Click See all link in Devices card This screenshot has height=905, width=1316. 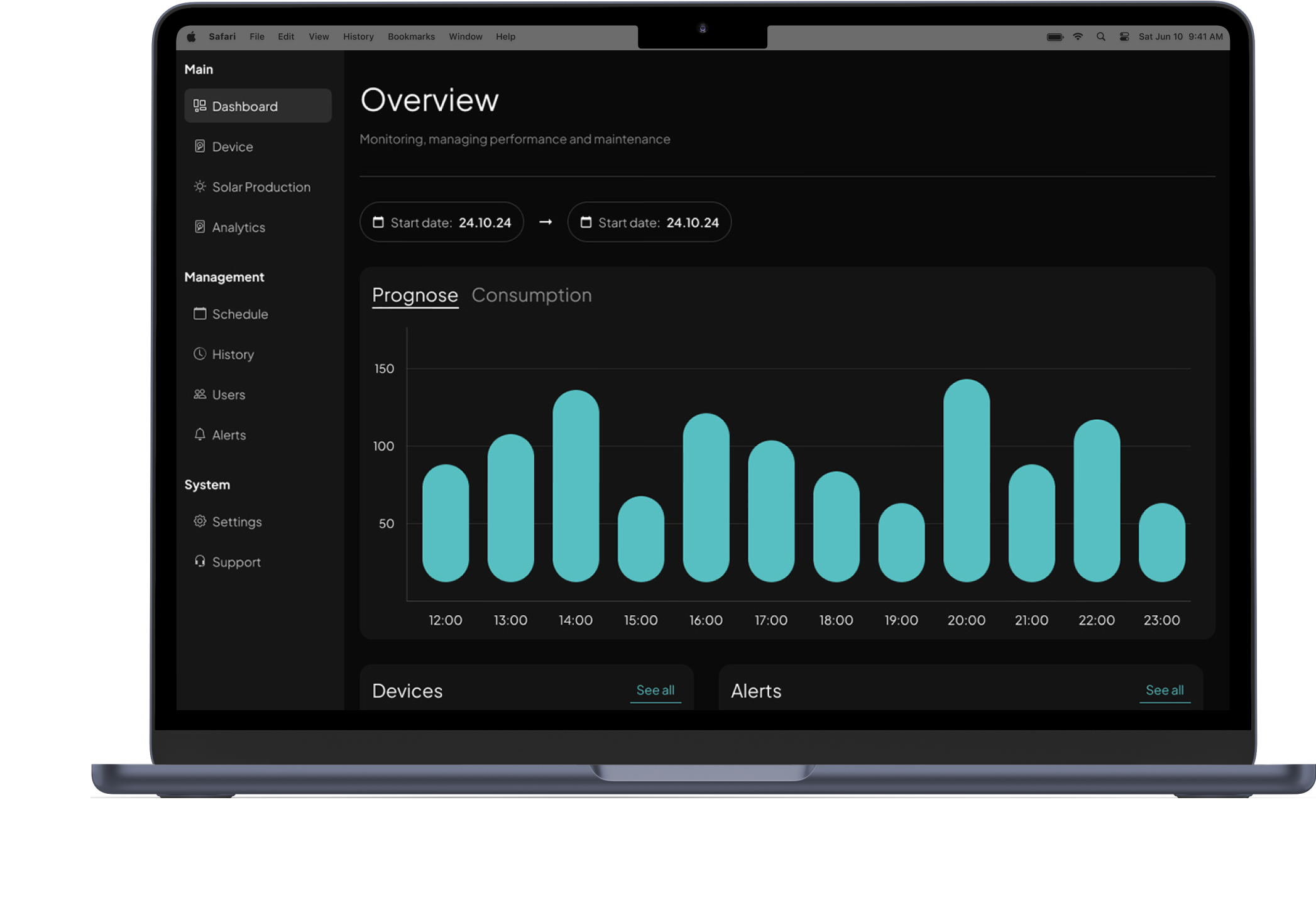[x=655, y=690]
